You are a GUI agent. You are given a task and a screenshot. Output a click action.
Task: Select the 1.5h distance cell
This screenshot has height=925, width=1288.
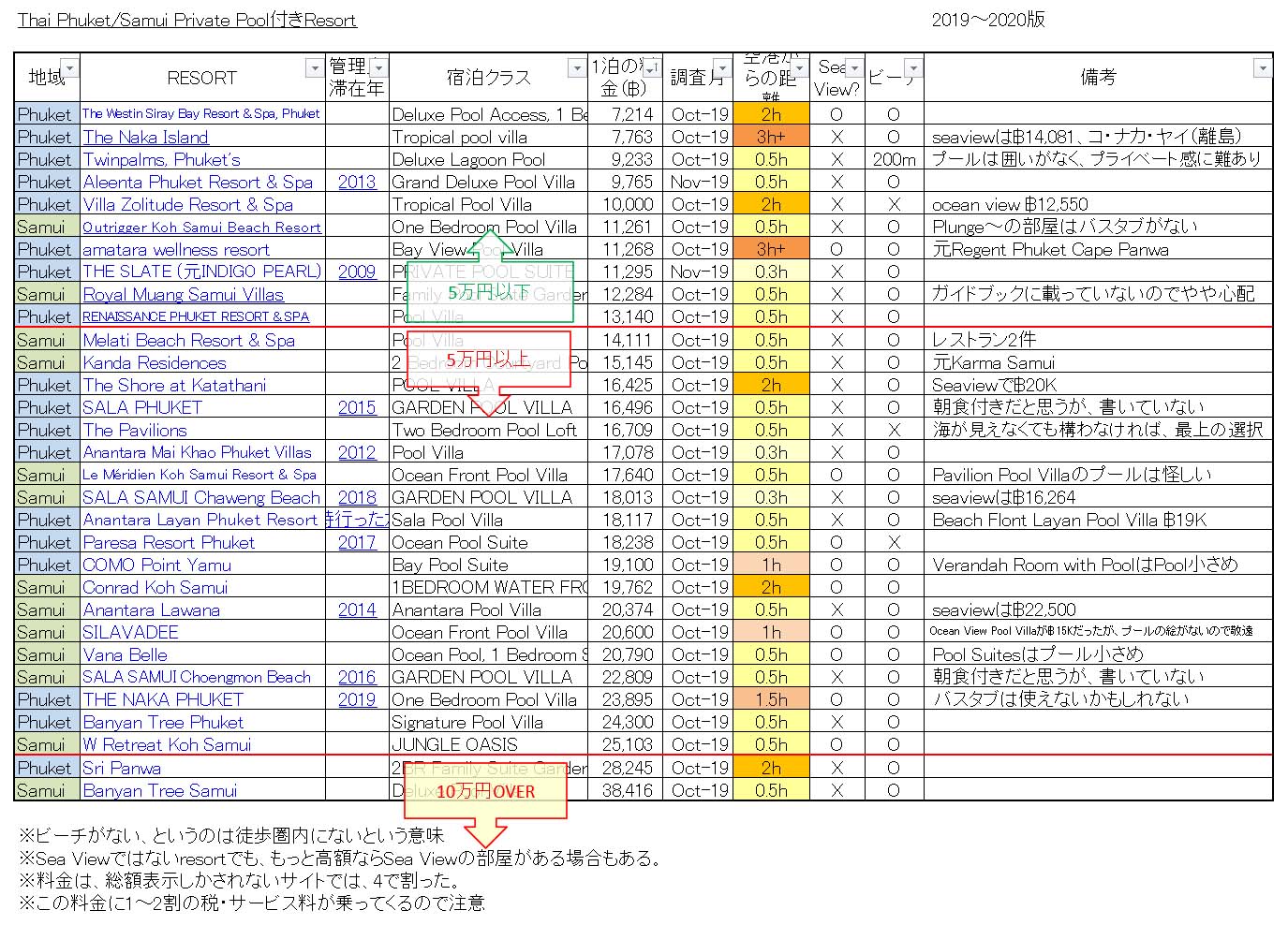tap(771, 699)
